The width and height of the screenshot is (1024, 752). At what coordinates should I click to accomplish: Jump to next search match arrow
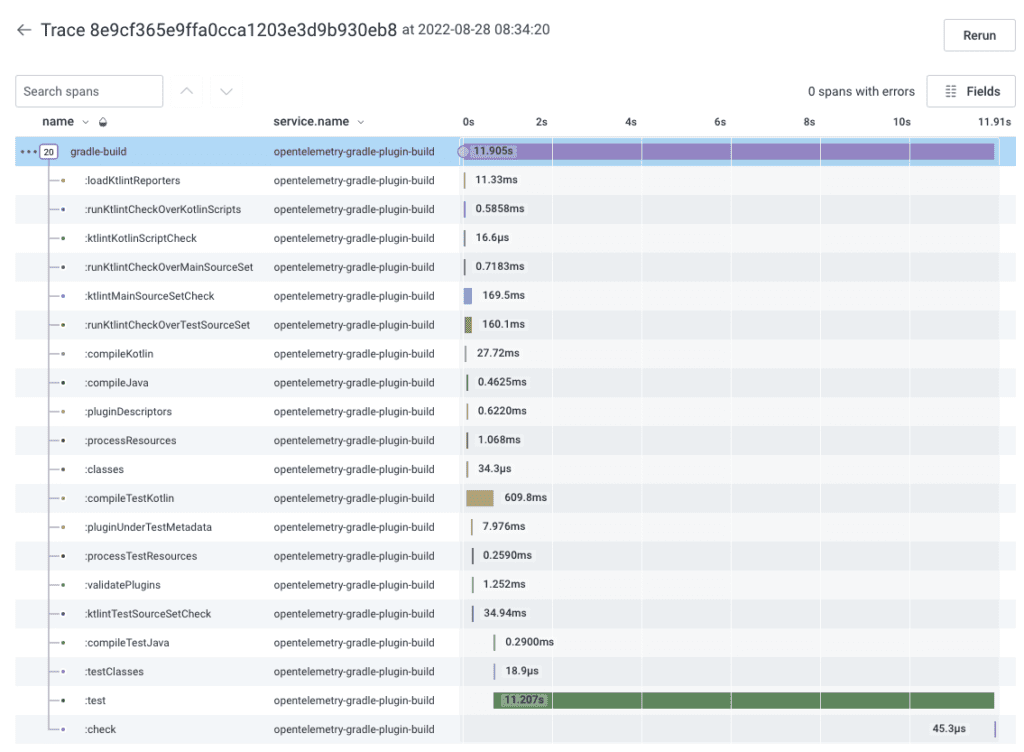(x=226, y=92)
